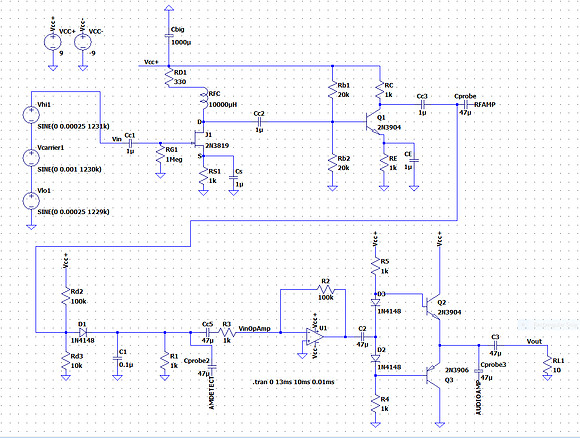Select transistor Q3 2N3906

click(433, 376)
